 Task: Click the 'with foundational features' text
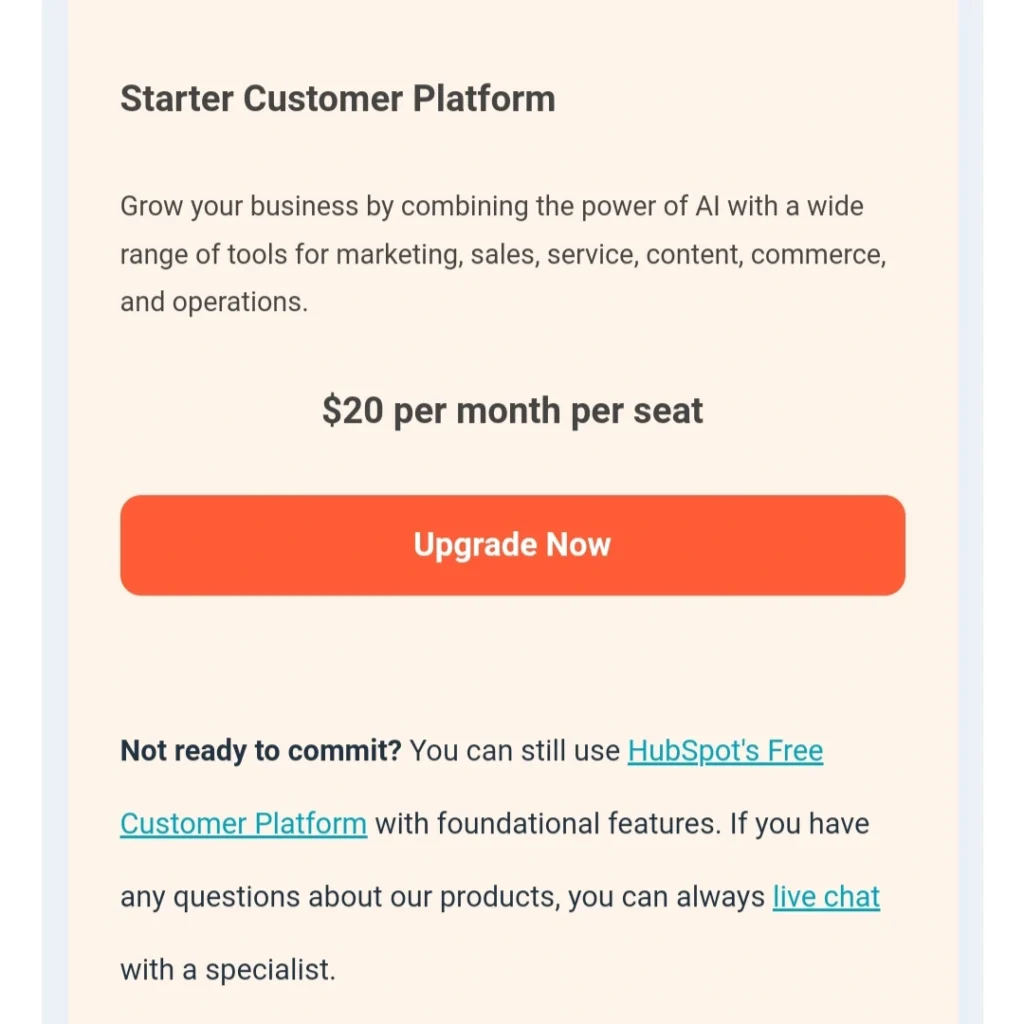coord(548,824)
